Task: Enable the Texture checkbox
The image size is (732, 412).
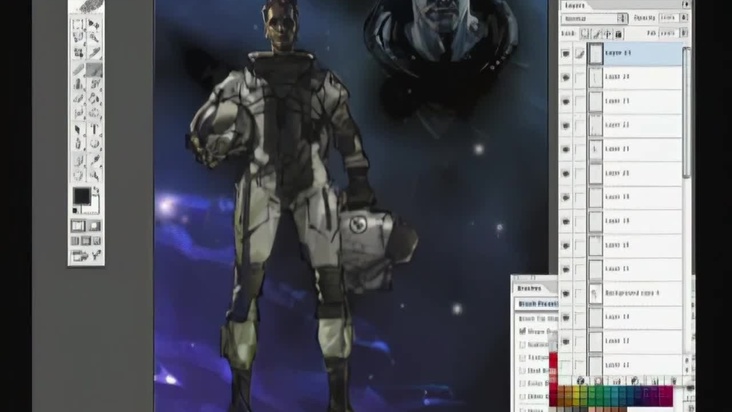Action: [522, 358]
